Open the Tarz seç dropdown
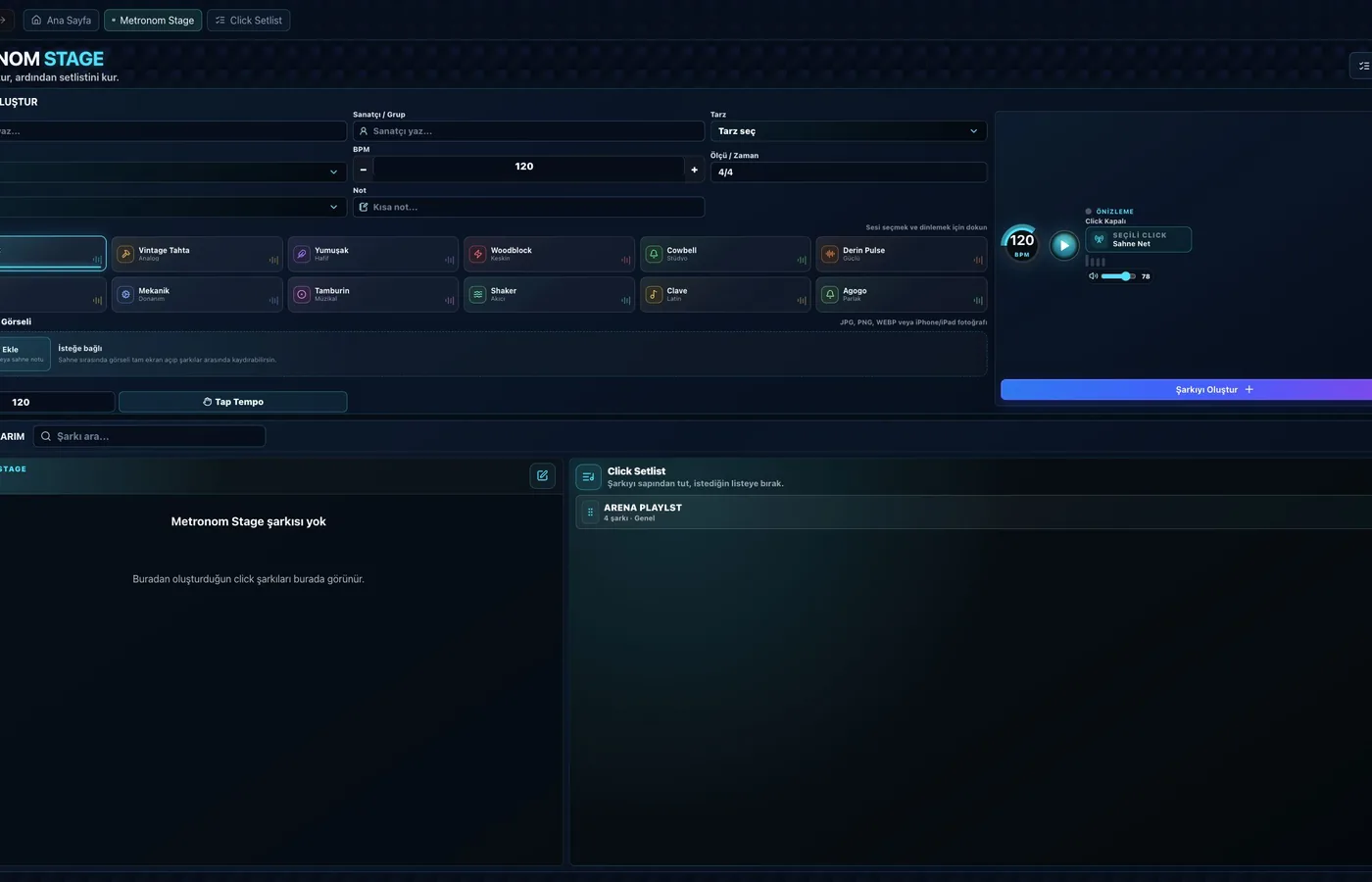Image resolution: width=1372 pixels, height=882 pixels. tap(849, 131)
